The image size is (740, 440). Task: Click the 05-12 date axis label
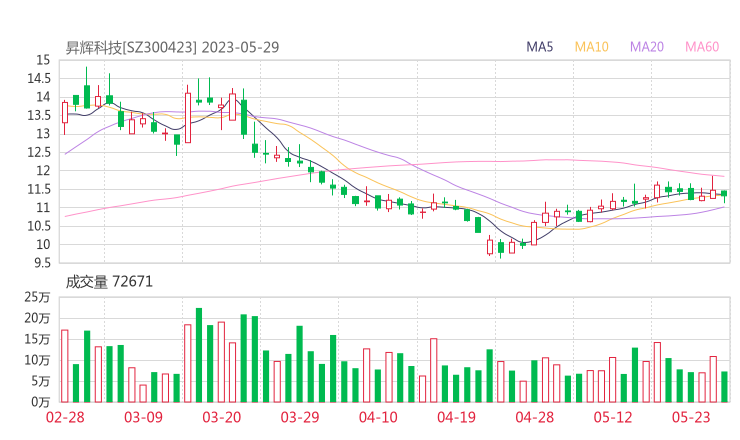click(x=613, y=417)
